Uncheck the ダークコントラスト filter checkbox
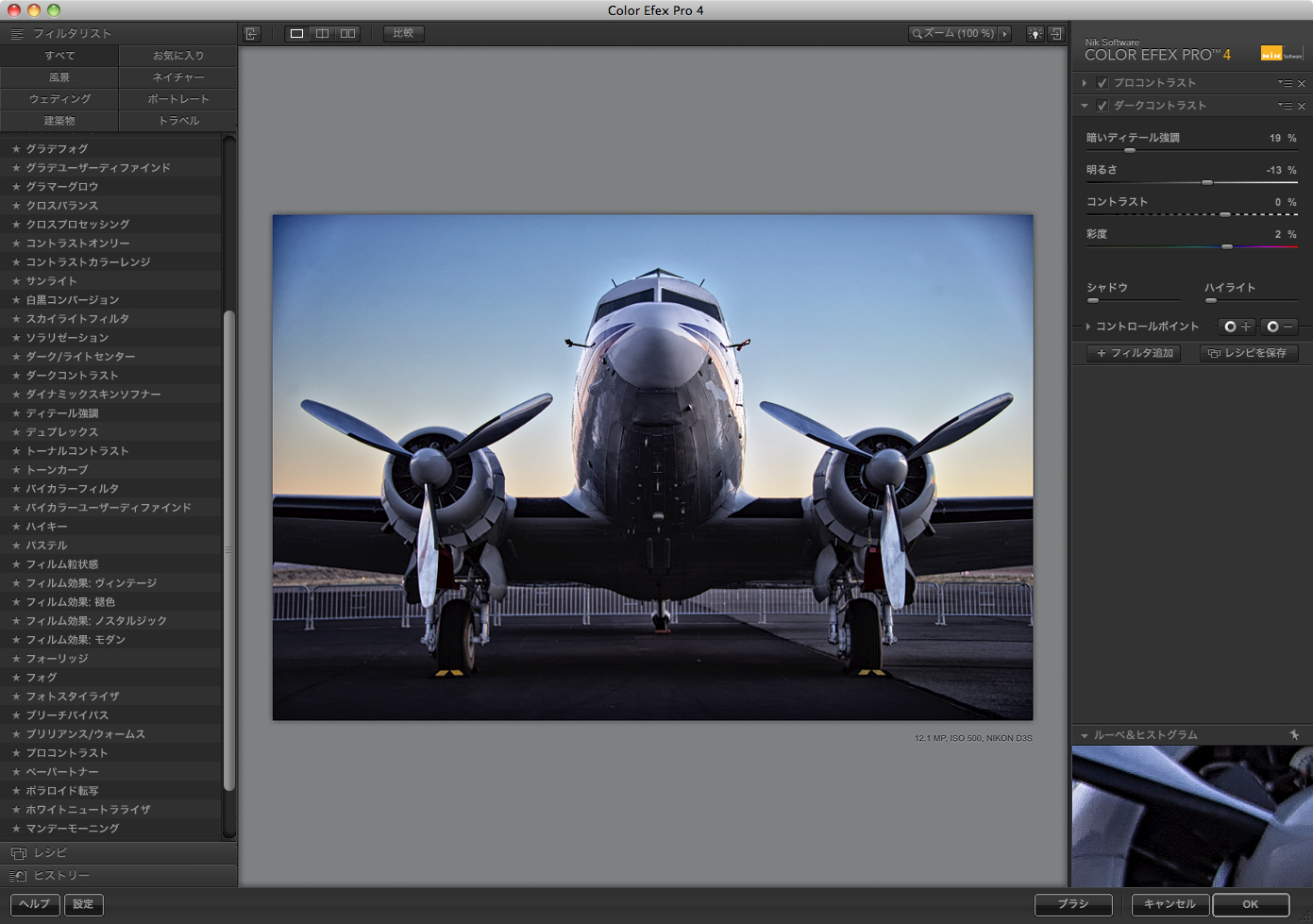 click(1102, 105)
